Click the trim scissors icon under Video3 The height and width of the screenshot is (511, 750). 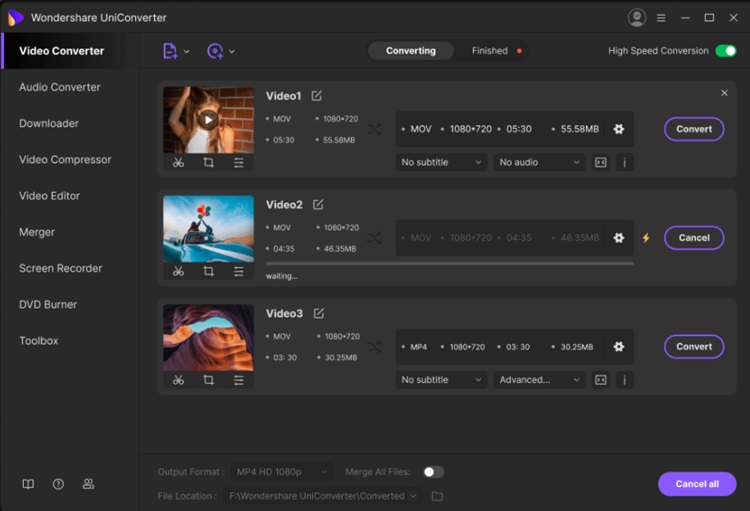(x=178, y=380)
